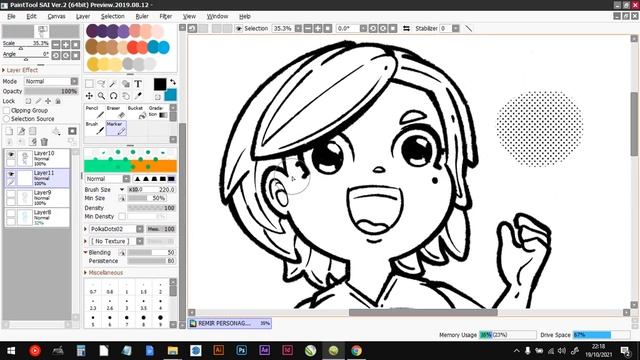Open the Layer menu
This screenshot has height=360, width=640.
83,16
